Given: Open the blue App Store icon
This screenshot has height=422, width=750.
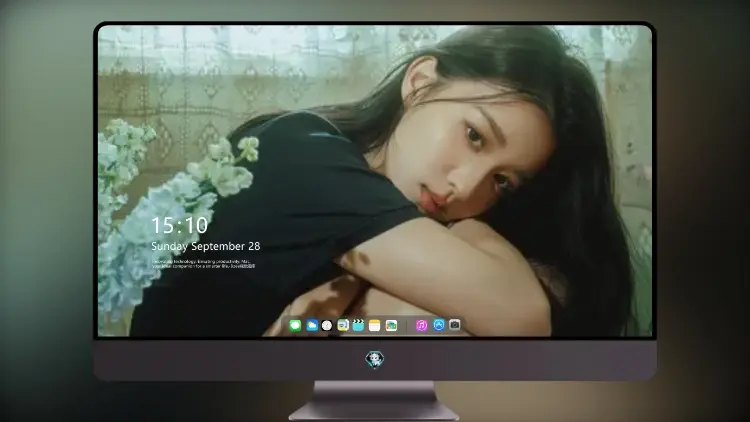Looking at the screenshot, I should pyautogui.click(x=439, y=325).
